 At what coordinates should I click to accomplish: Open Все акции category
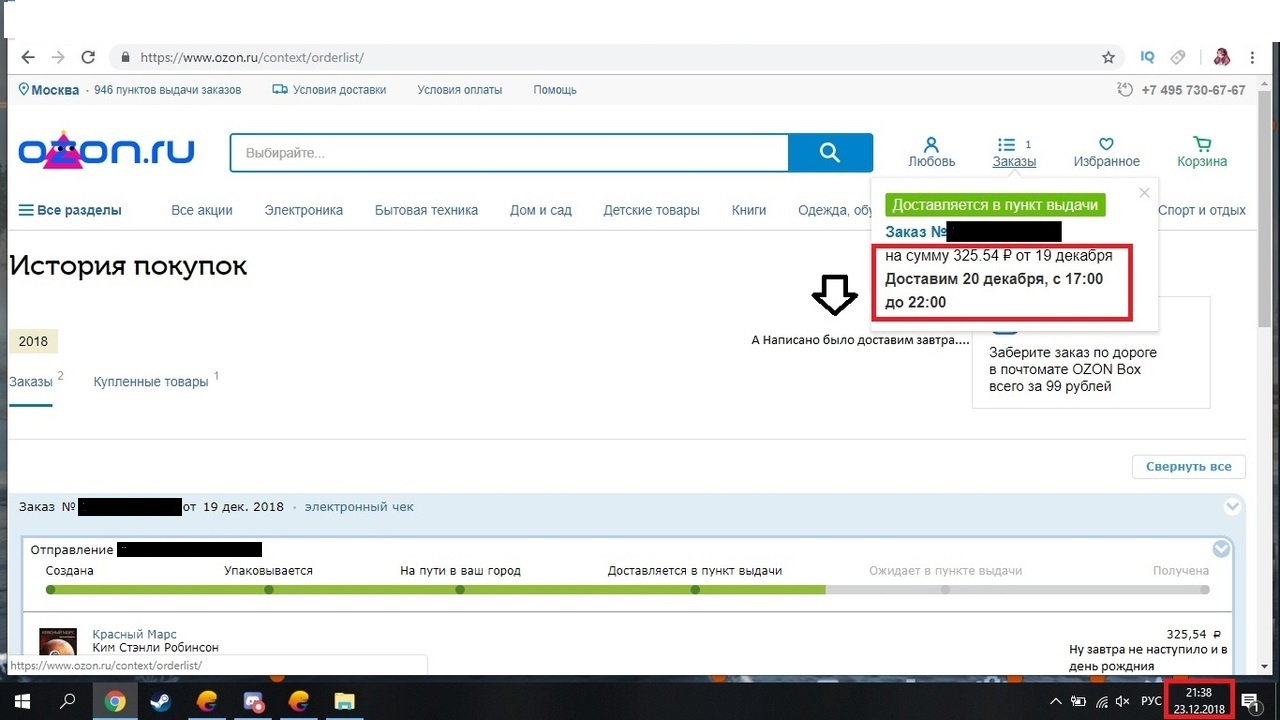click(x=202, y=210)
